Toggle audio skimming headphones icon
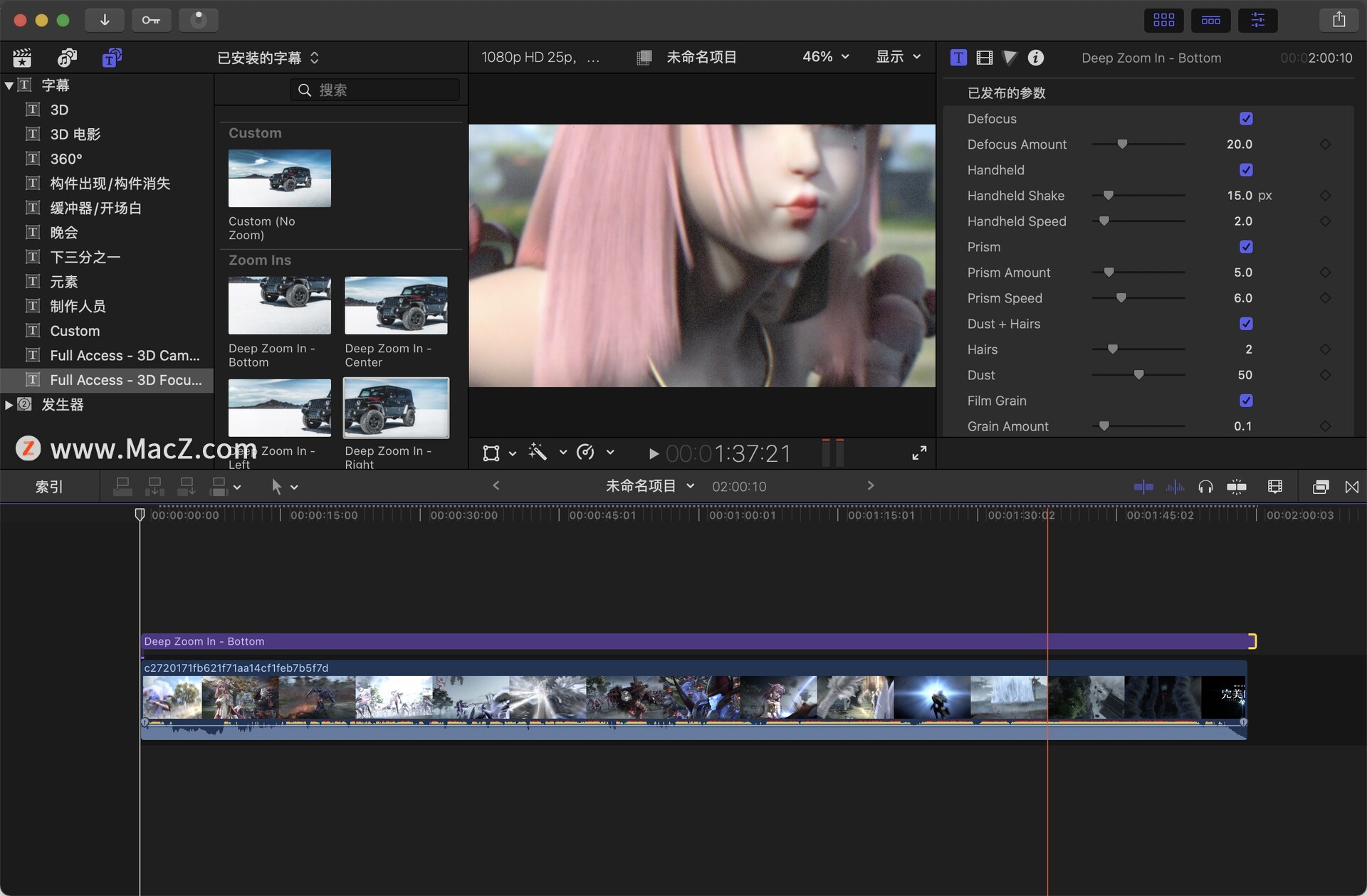The height and width of the screenshot is (896, 1367). pos(1205,487)
